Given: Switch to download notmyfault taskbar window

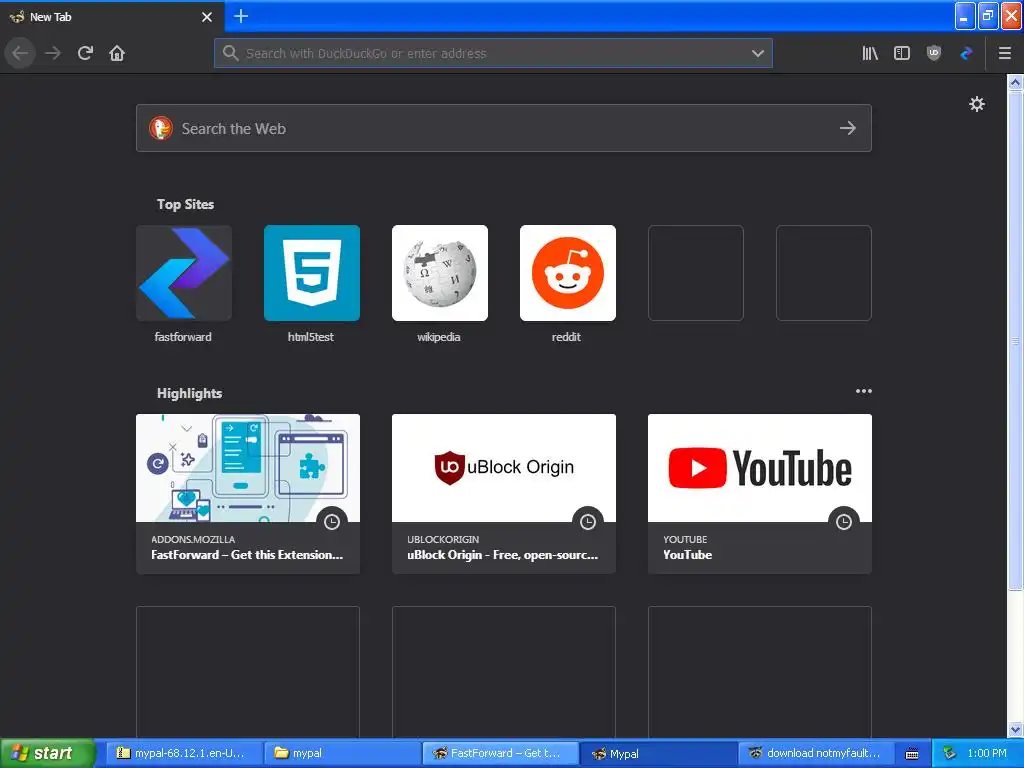Looking at the screenshot, I should coord(816,753).
